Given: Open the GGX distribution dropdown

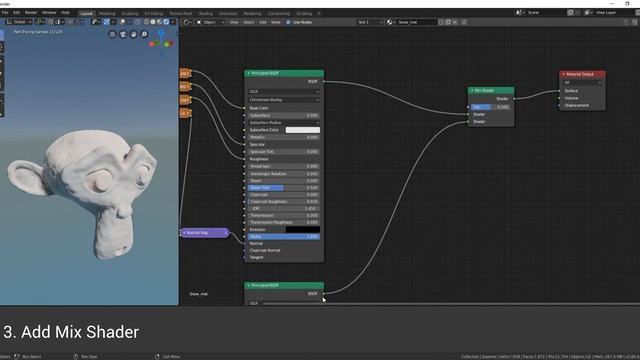Looking at the screenshot, I should pos(284,91).
